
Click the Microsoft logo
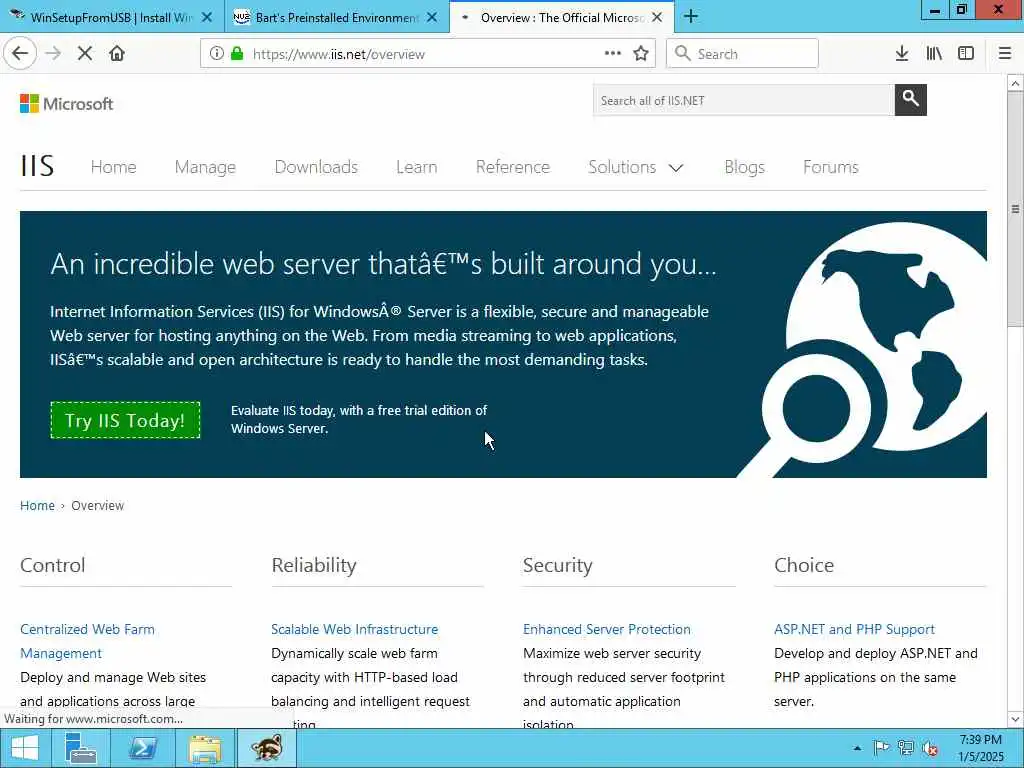[x=67, y=103]
